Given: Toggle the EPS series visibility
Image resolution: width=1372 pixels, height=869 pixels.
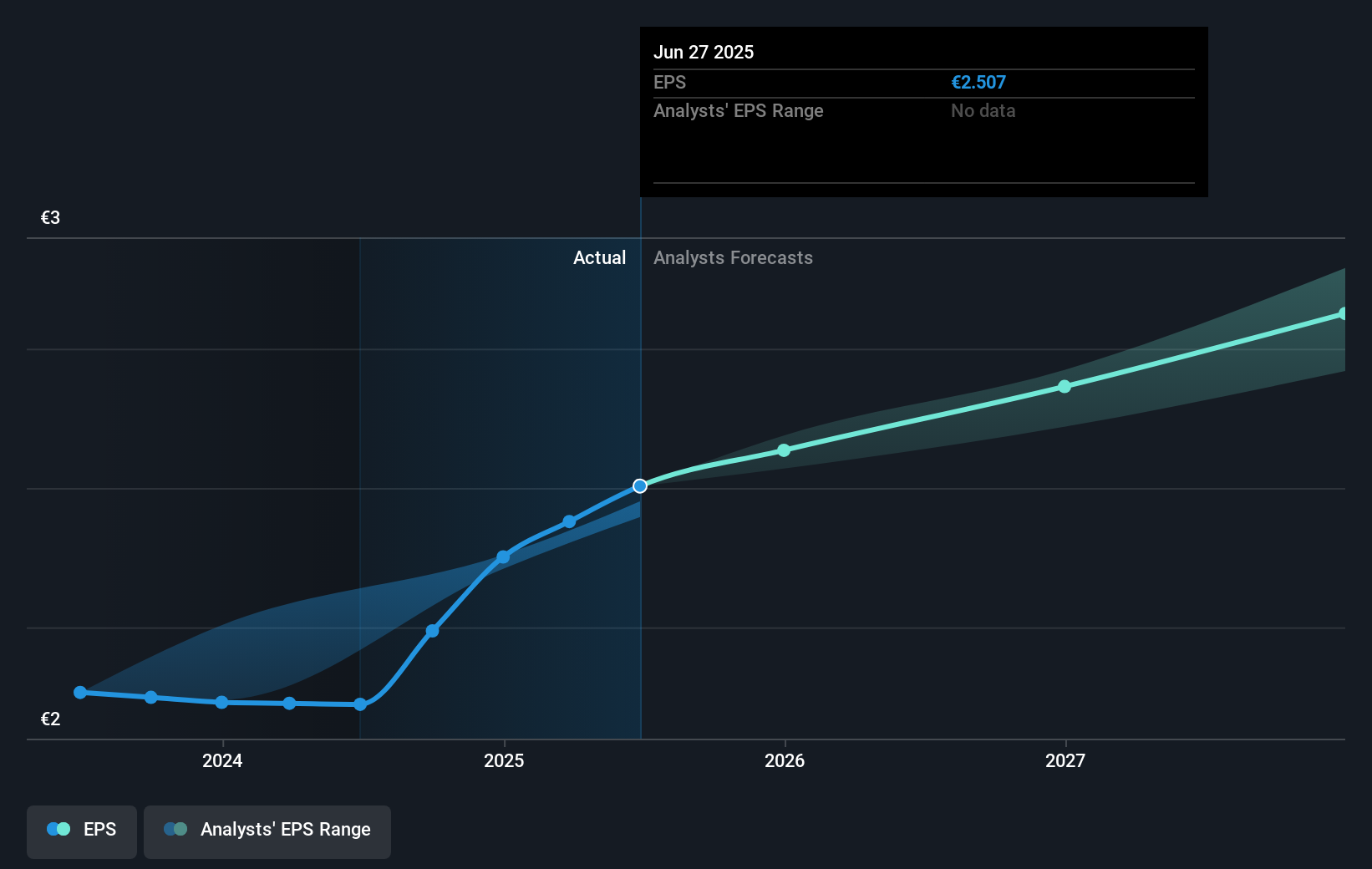Looking at the screenshot, I should [x=81, y=831].
